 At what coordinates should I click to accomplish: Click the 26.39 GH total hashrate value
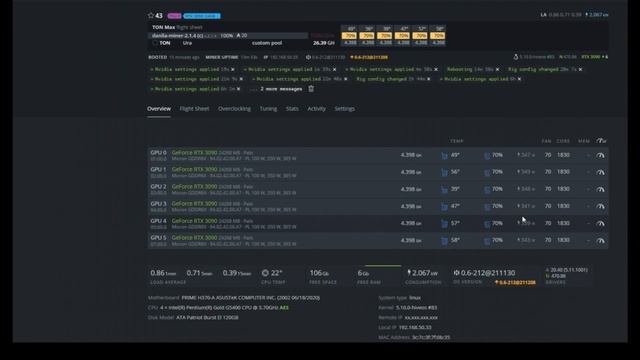[x=324, y=43]
